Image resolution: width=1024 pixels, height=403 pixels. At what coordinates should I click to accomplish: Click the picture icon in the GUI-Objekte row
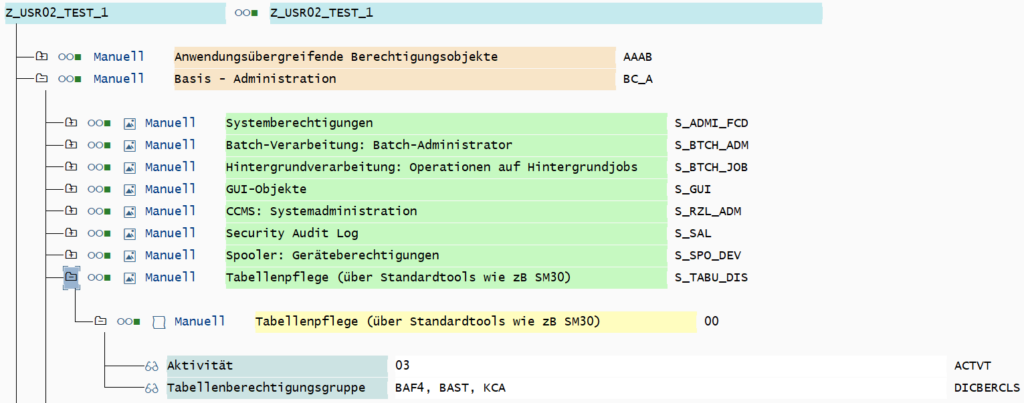coord(129,189)
